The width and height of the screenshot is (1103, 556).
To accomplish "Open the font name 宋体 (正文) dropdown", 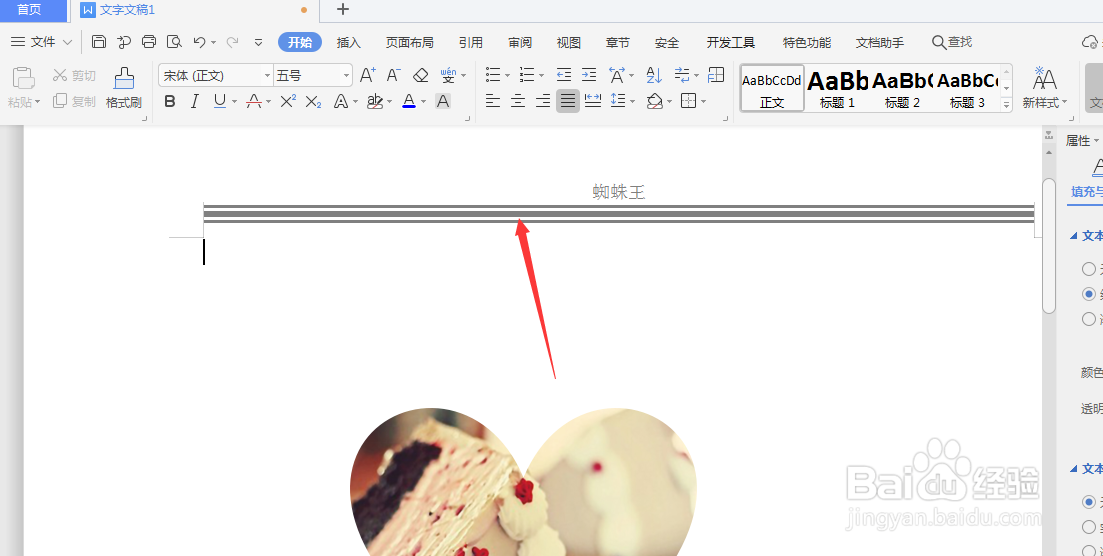I will click(x=267, y=75).
